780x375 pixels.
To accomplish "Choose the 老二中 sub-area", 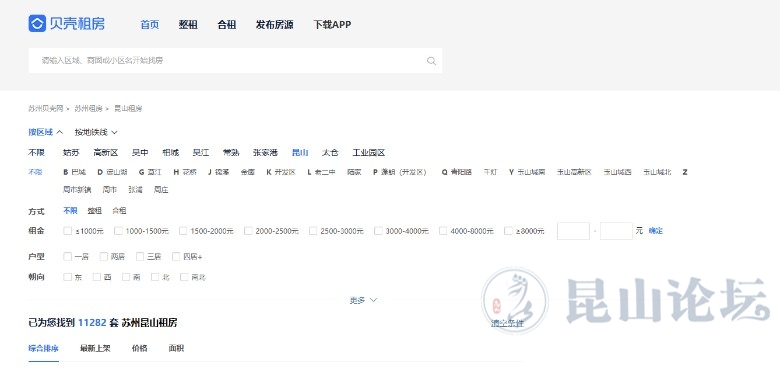I will 325,172.
